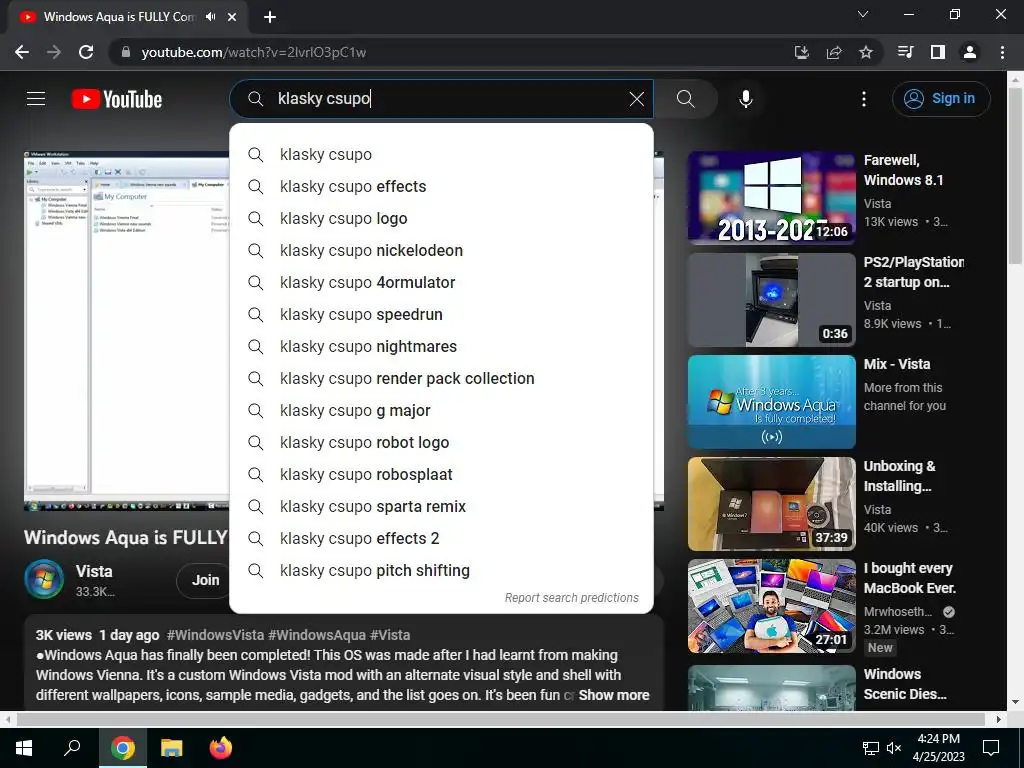Open Chrome three-dot menu

click(x=1002, y=52)
